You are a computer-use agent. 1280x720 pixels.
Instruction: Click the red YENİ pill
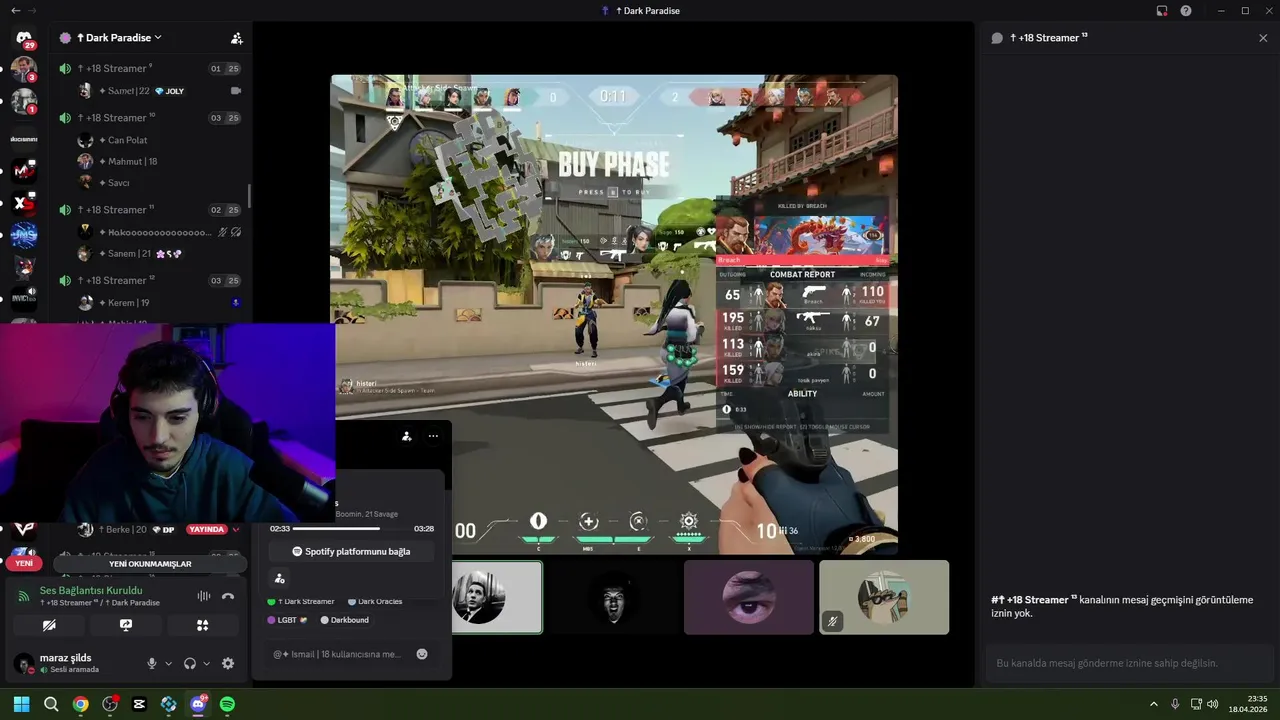24,563
